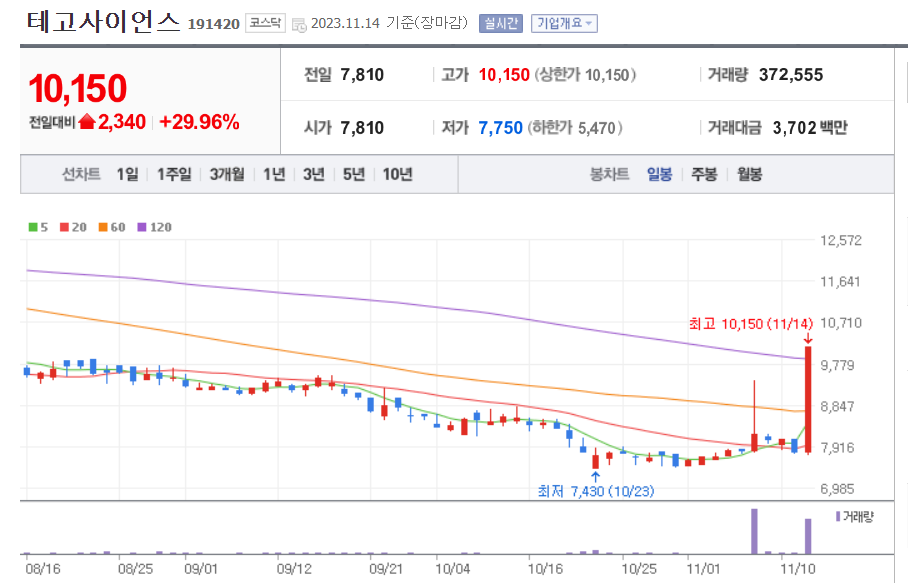Click the purple 거래량 volume legend marker
This screenshot has width=908, height=583.
coord(838,516)
